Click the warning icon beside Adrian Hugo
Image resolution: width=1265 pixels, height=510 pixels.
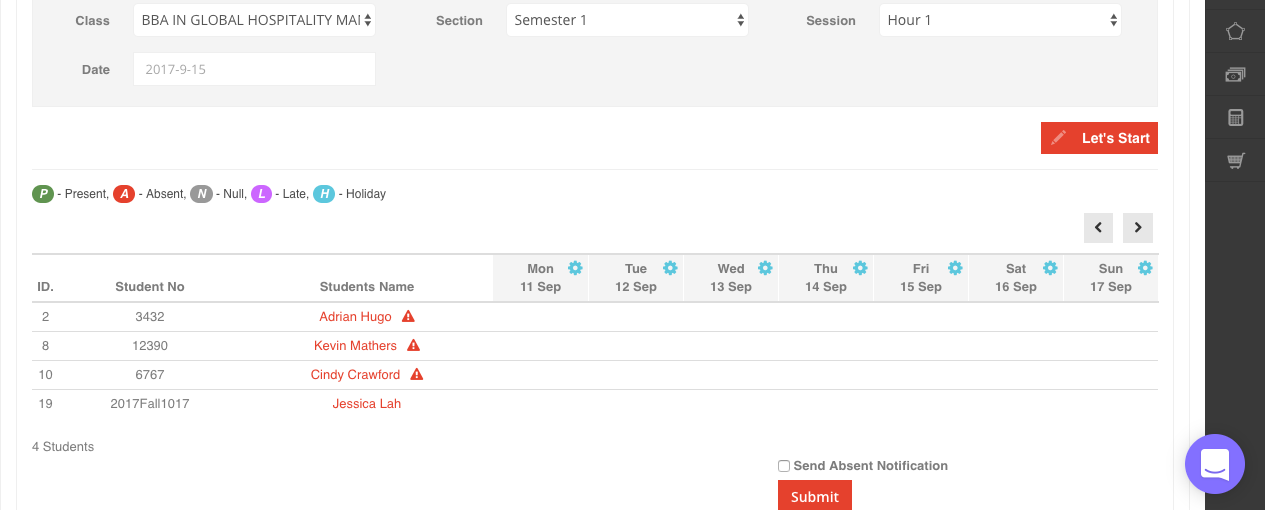[x=408, y=317]
